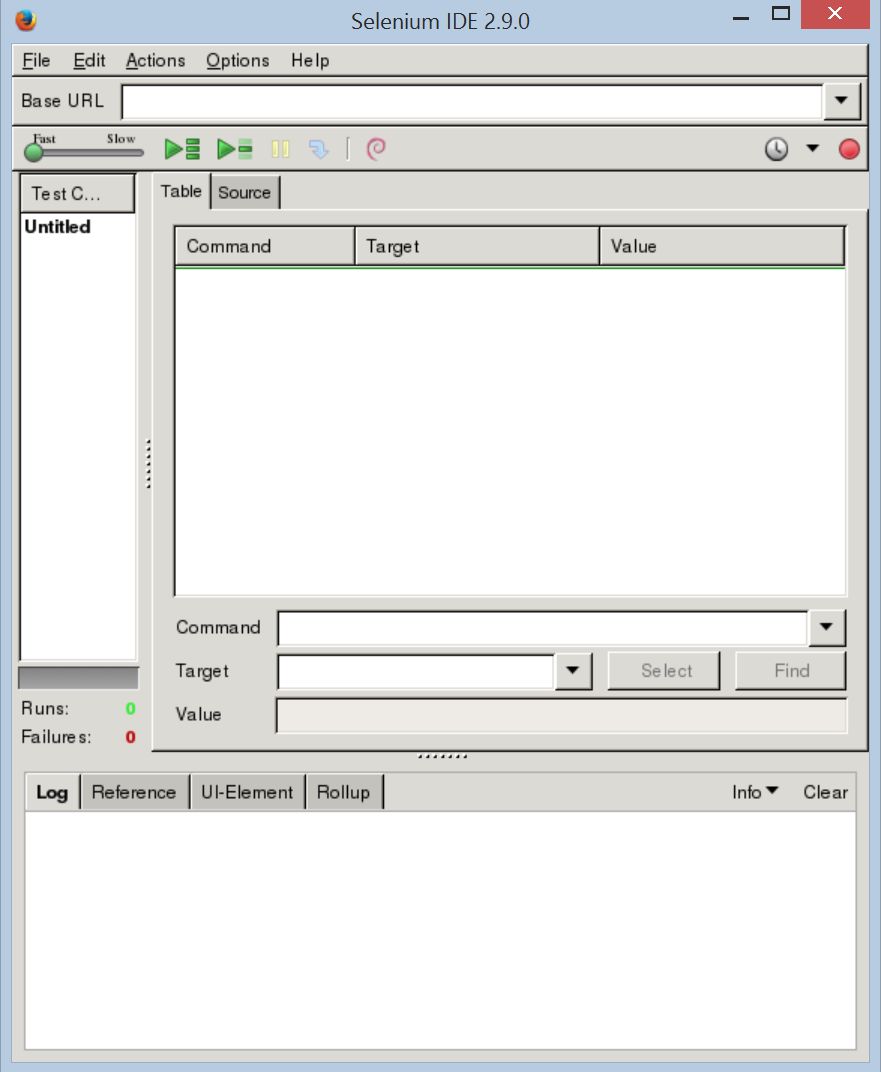This screenshot has width=881, height=1072.
Task: Clear the log output
Action: click(x=825, y=792)
